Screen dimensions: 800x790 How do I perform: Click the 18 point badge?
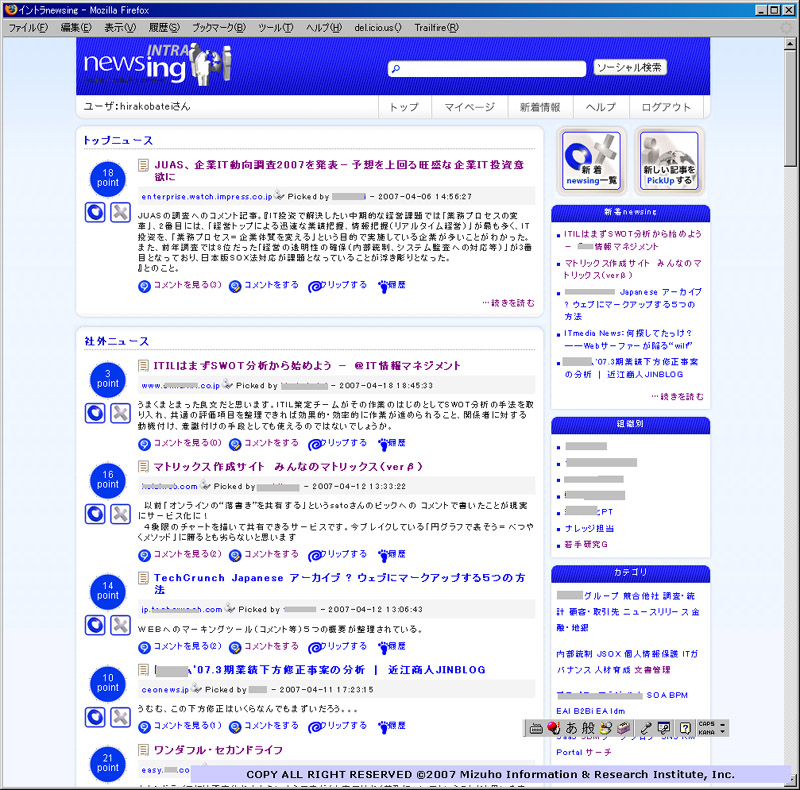108,179
